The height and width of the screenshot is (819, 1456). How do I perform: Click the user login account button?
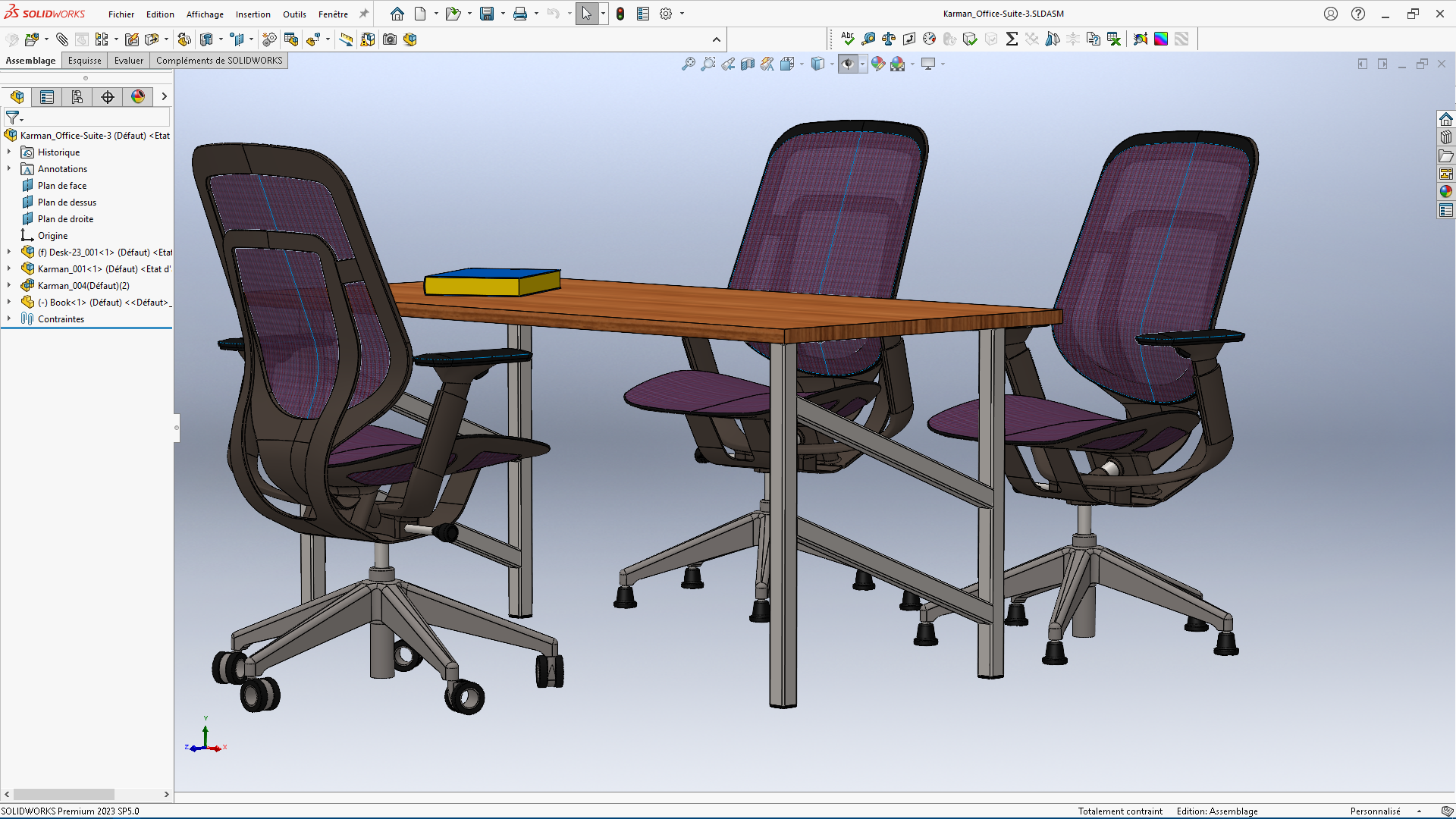[1331, 14]
